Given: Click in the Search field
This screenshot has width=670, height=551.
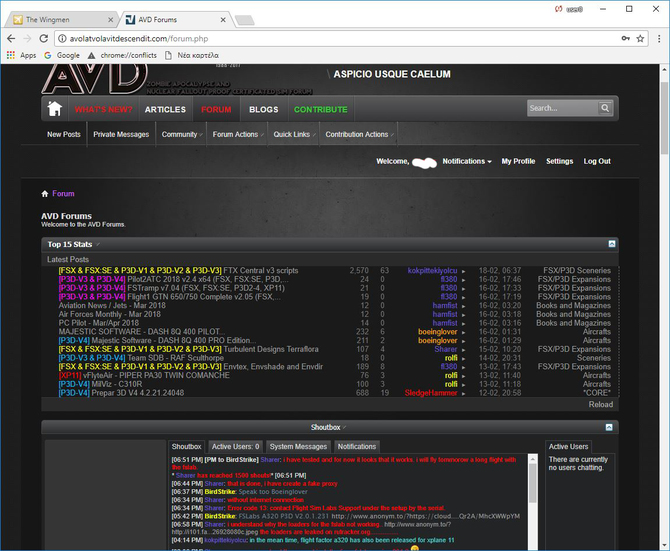Looking at the screenshot, I should [562, 108].
